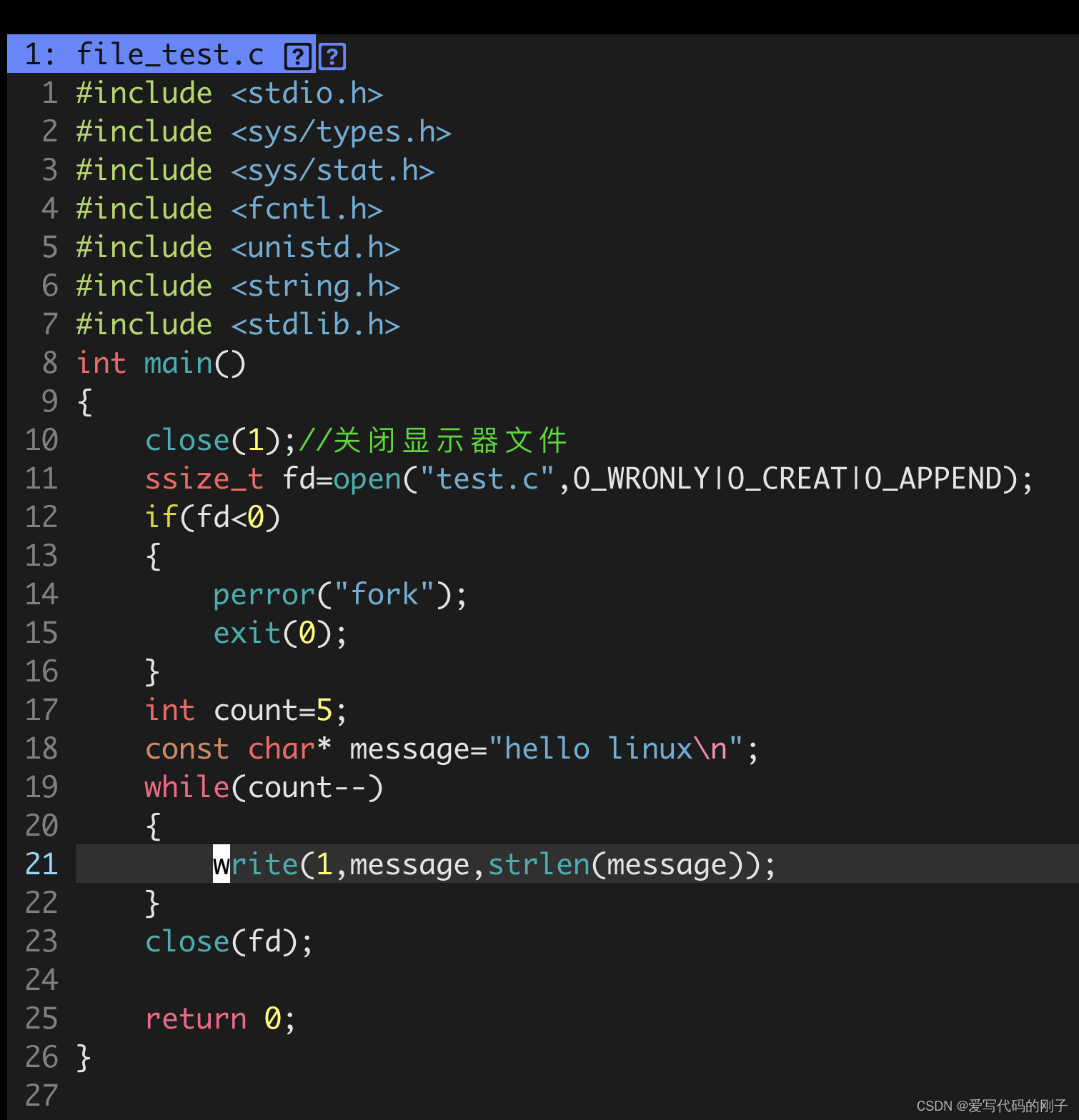Click int count=5; declaration
Screen dimensions: 1079x1120
click(x=246, y=711)
